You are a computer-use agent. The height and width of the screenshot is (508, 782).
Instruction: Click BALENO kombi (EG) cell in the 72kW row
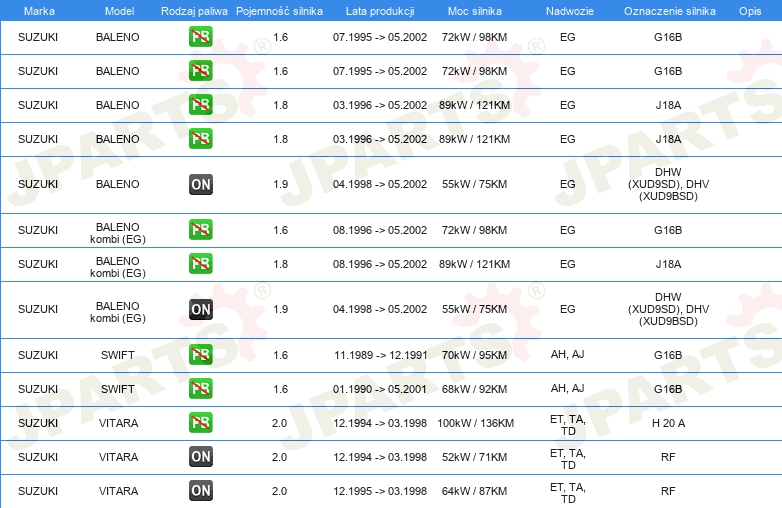[x=118, y=233]
